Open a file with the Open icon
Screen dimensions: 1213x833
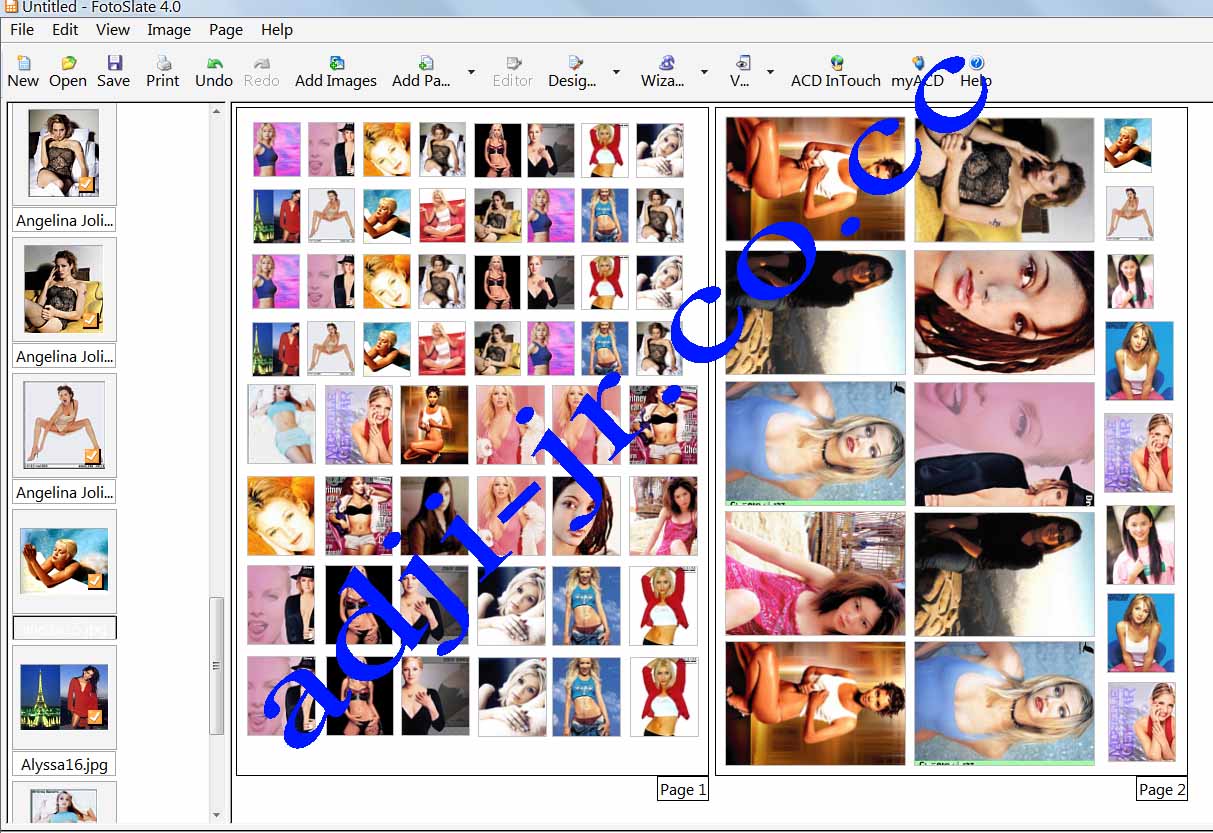coord(68,72)
